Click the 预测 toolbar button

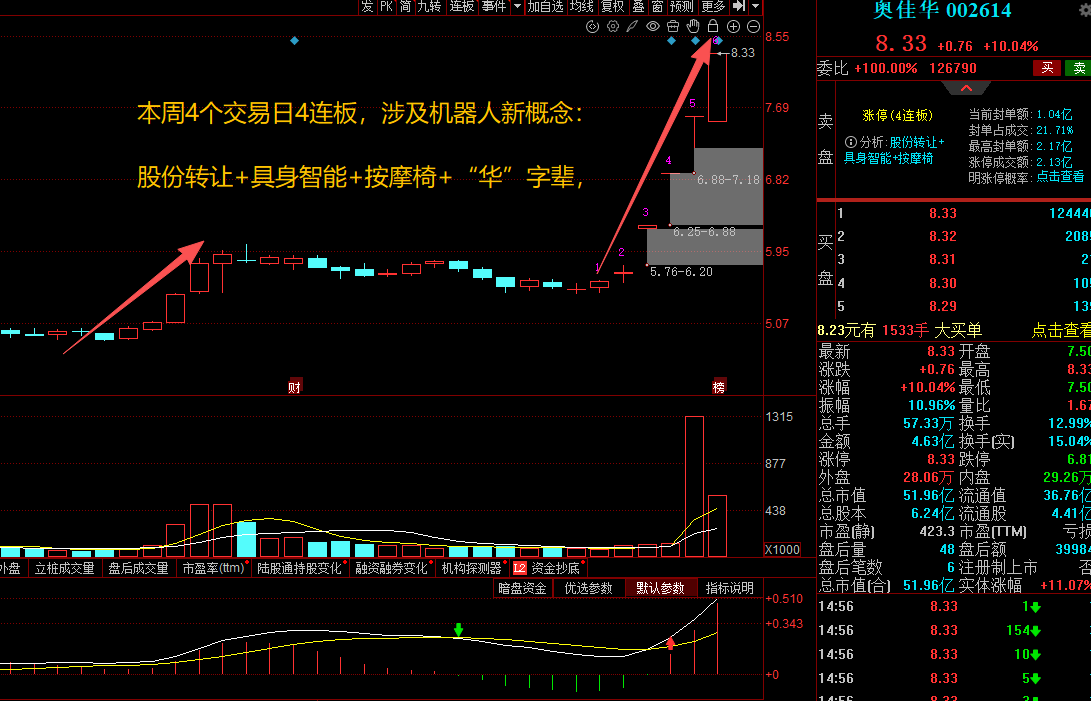point(681,6)
